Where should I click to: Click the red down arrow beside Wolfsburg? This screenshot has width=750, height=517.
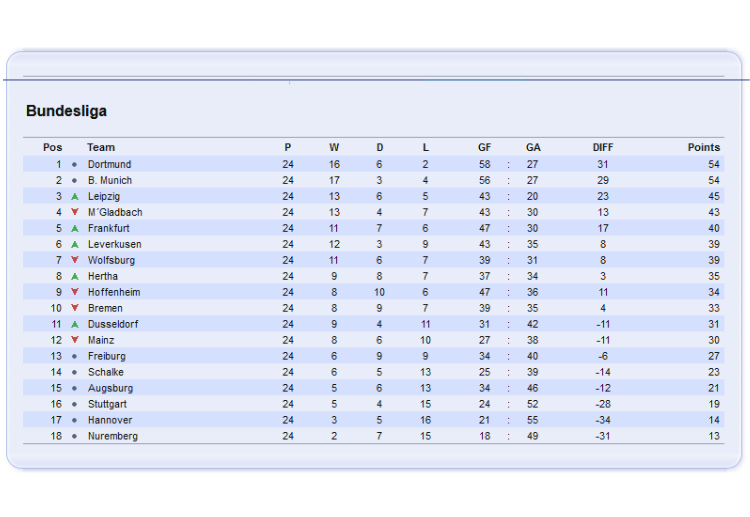[x=74, y=261]
